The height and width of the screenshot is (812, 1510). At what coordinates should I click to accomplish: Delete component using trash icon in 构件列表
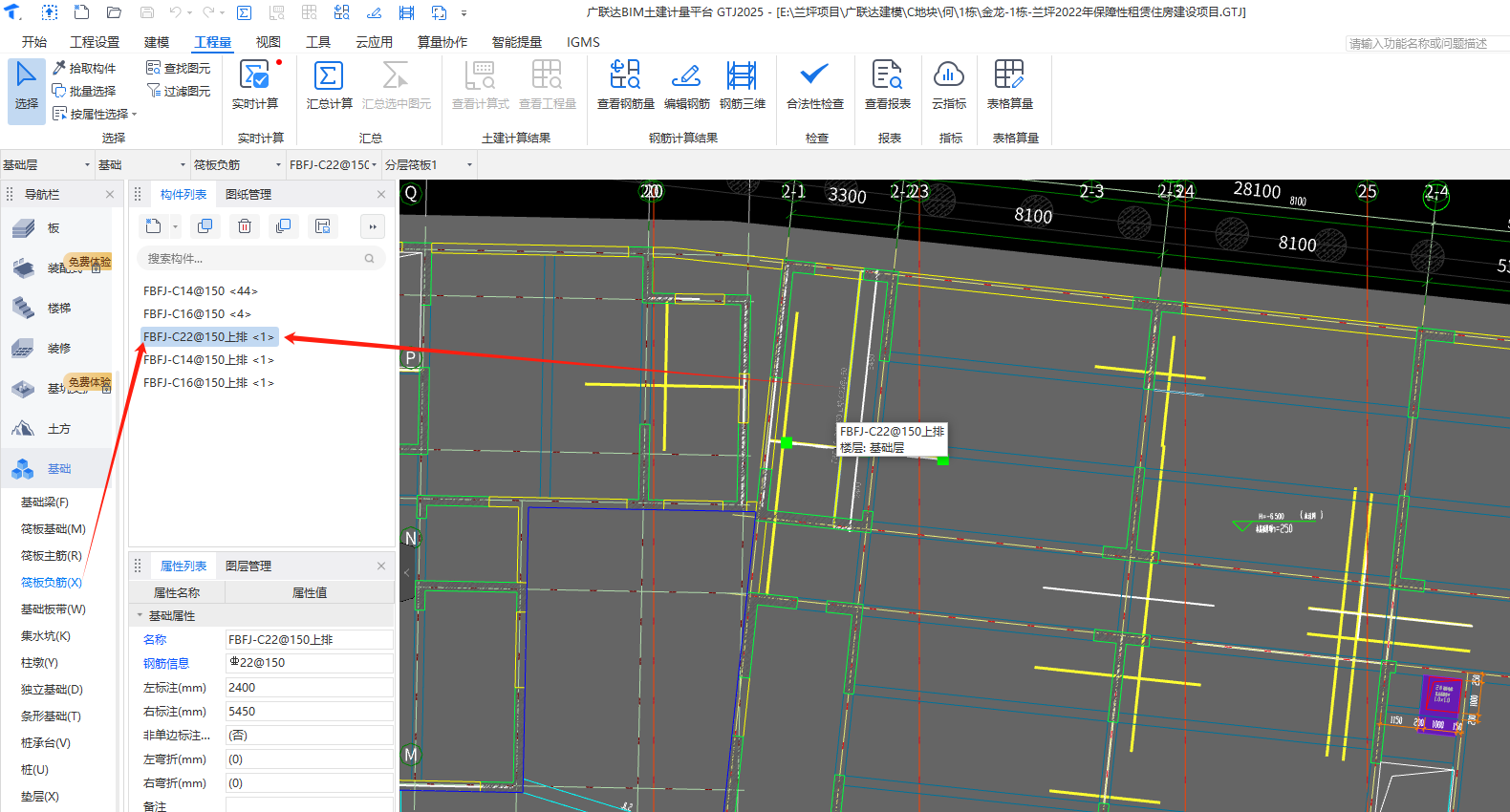(x=245, y=226)
